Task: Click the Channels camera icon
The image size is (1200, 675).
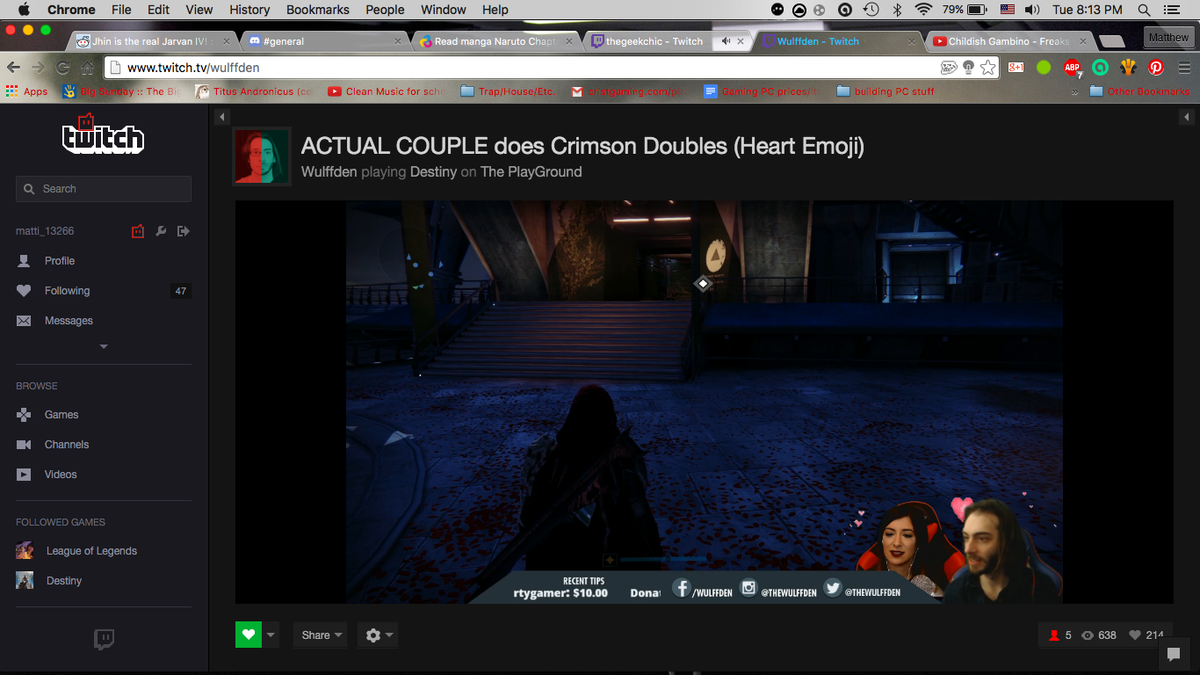Action: [24, 445]
